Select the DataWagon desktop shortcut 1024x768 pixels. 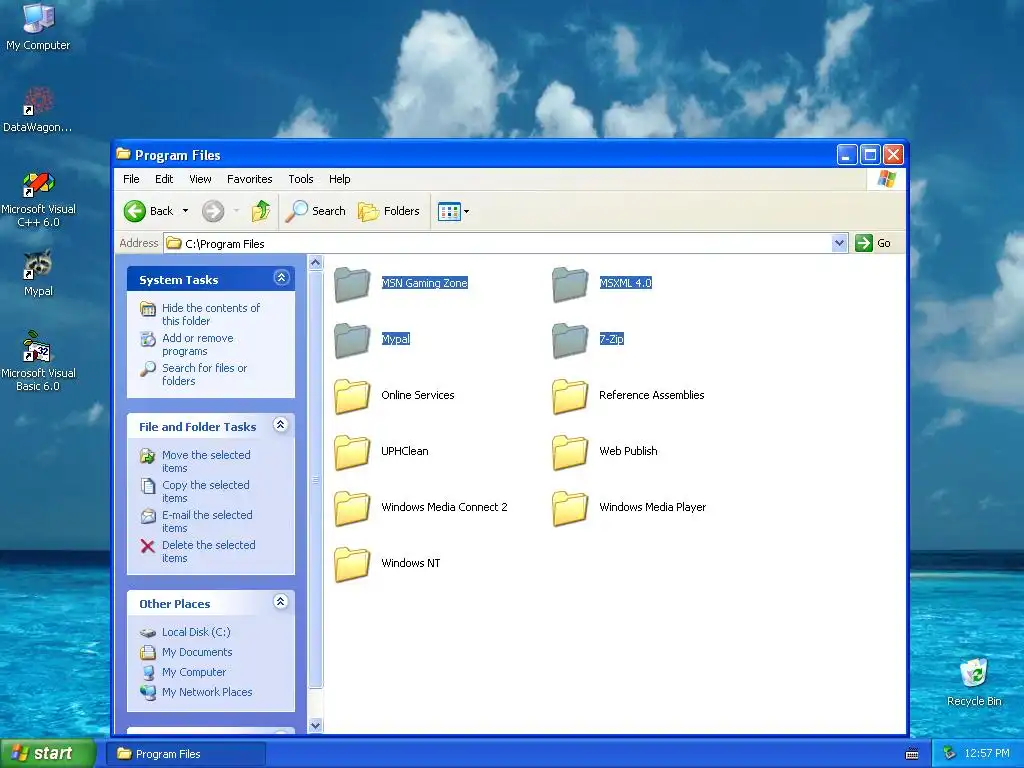click(37, 101)
